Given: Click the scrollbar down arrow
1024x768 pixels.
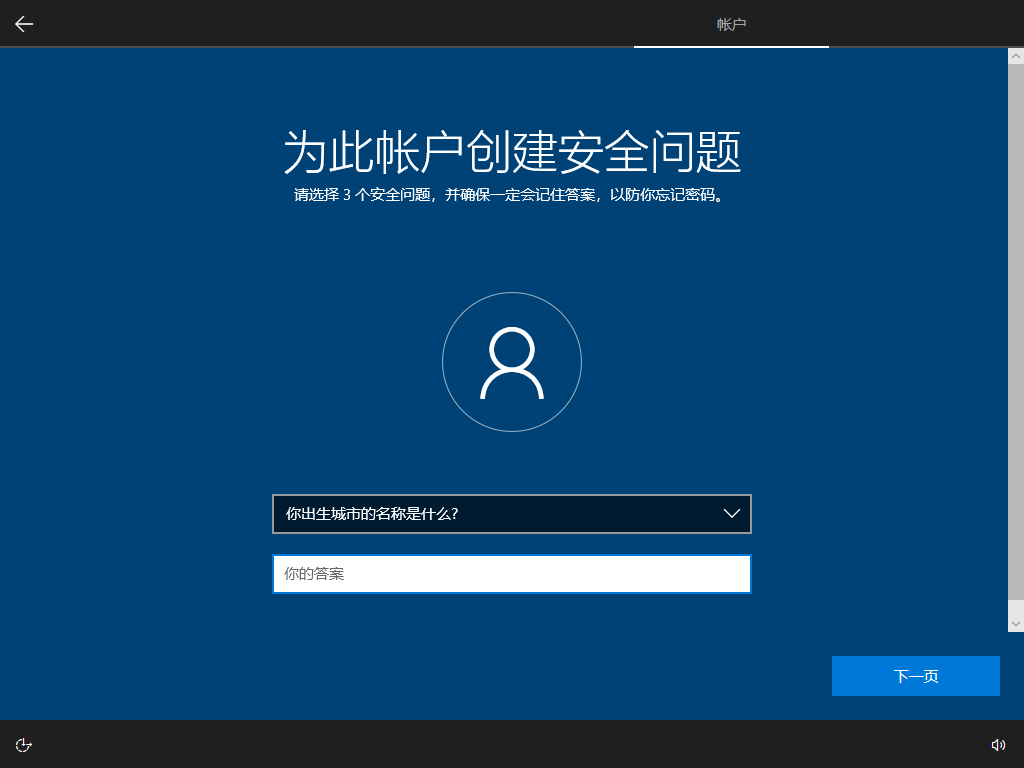Looking at the screenshot, I should (1016, 624).
